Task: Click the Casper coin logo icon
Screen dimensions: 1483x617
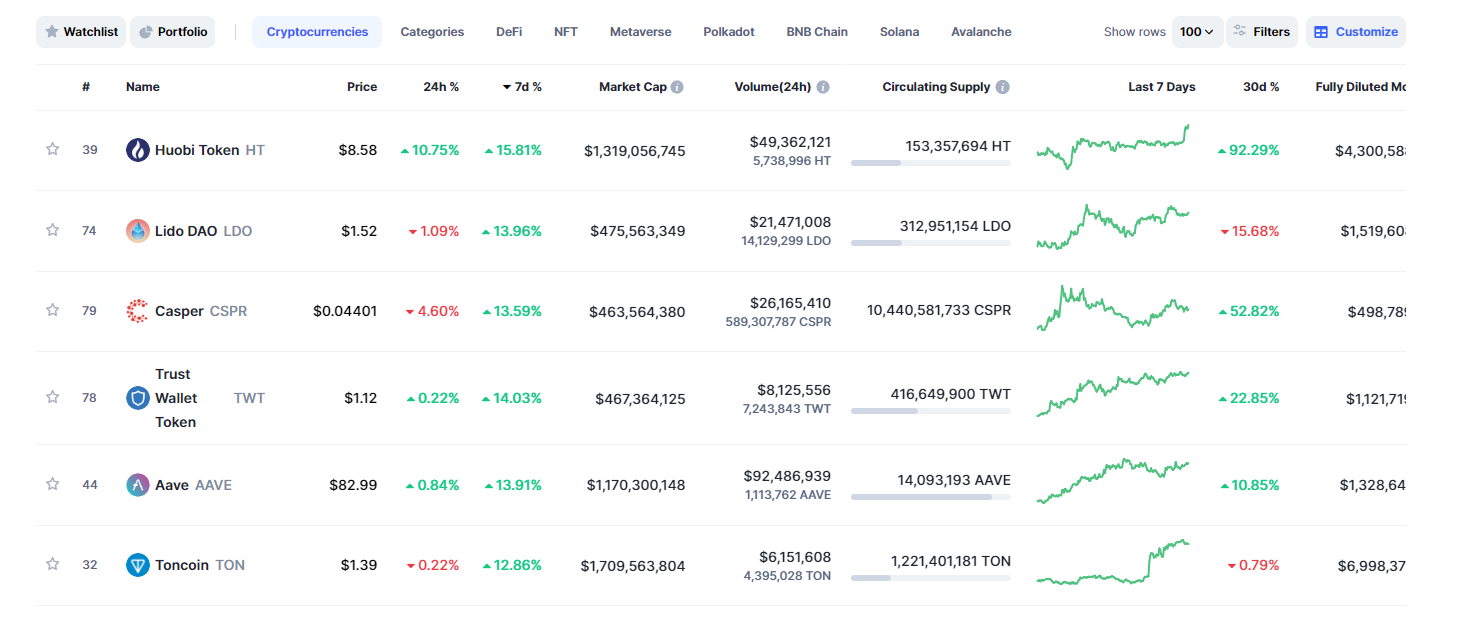Action: [x=138, y=311]
